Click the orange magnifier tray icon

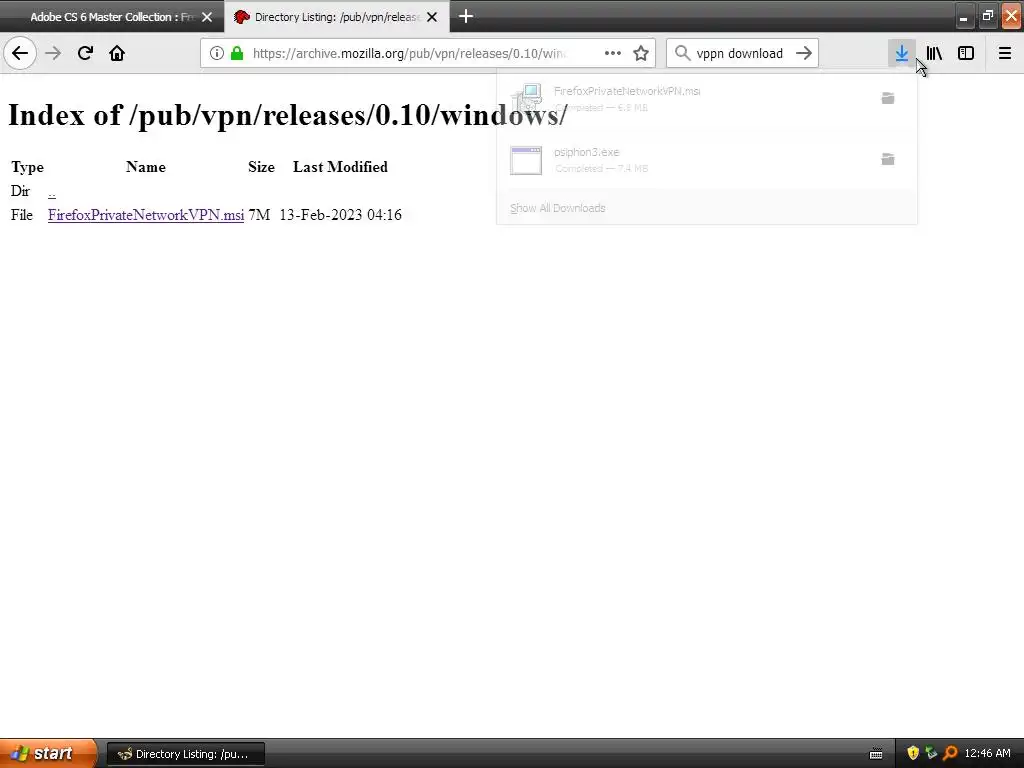(950, 753)
